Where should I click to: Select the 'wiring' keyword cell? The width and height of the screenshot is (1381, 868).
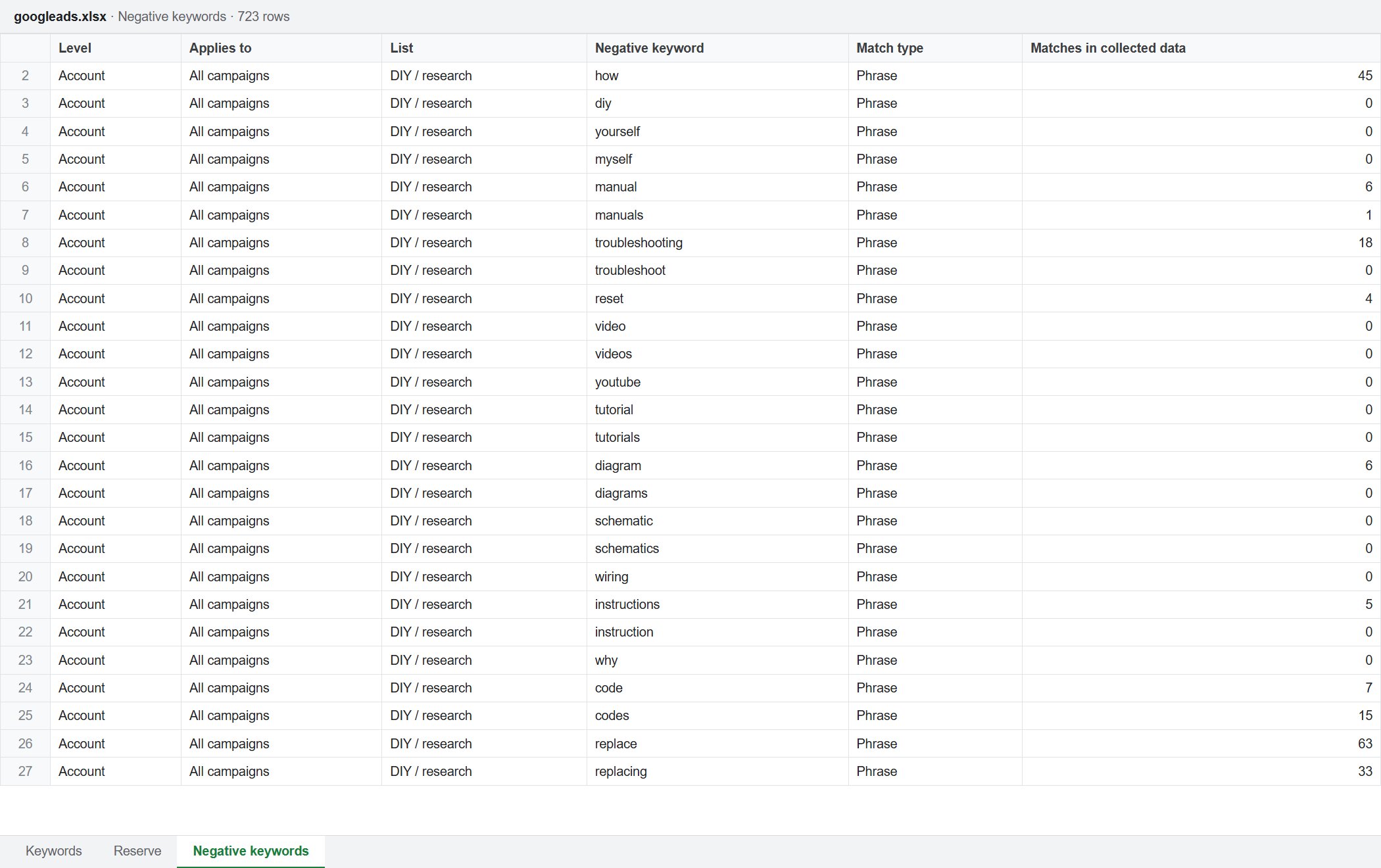pyautogui.click(x=717, y=577)
